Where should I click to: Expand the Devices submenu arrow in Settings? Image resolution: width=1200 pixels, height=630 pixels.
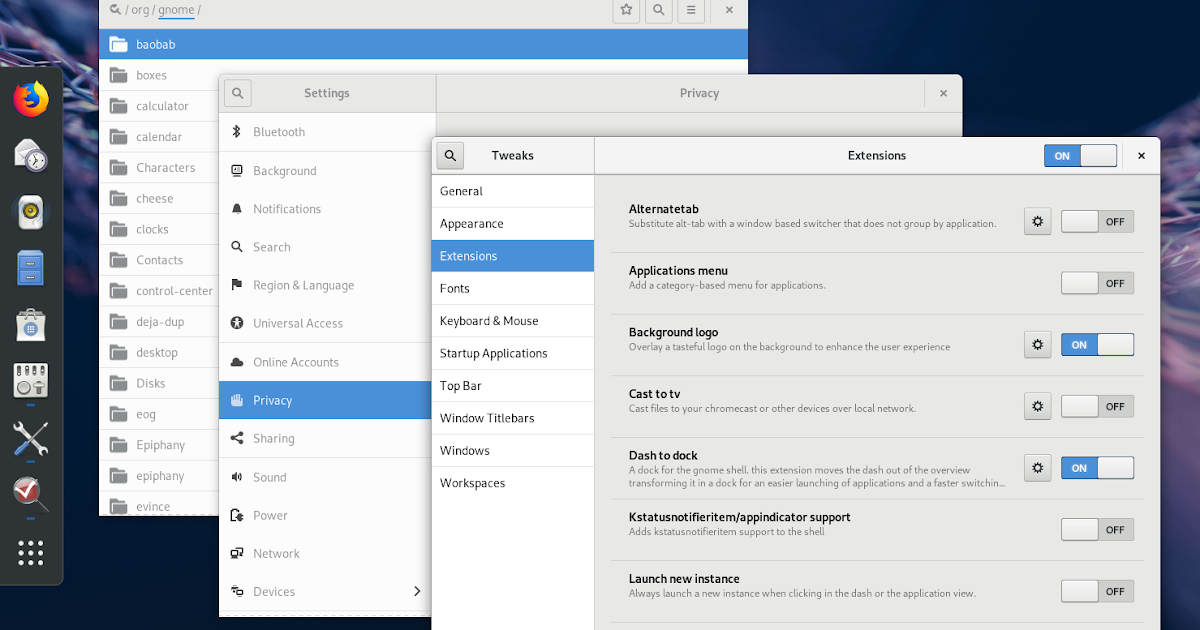[417, 592]
